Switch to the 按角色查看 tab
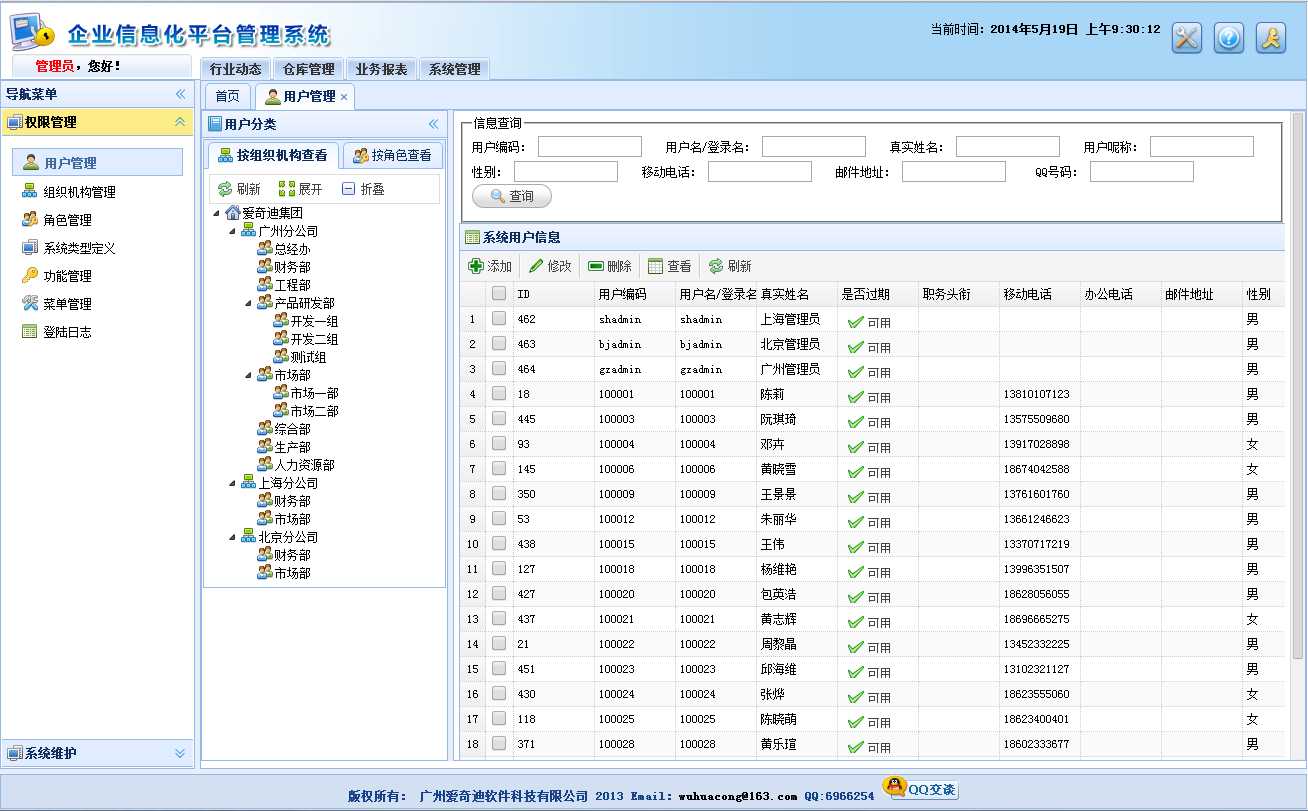Viewport: 1308px width, 811px height. 392,155
